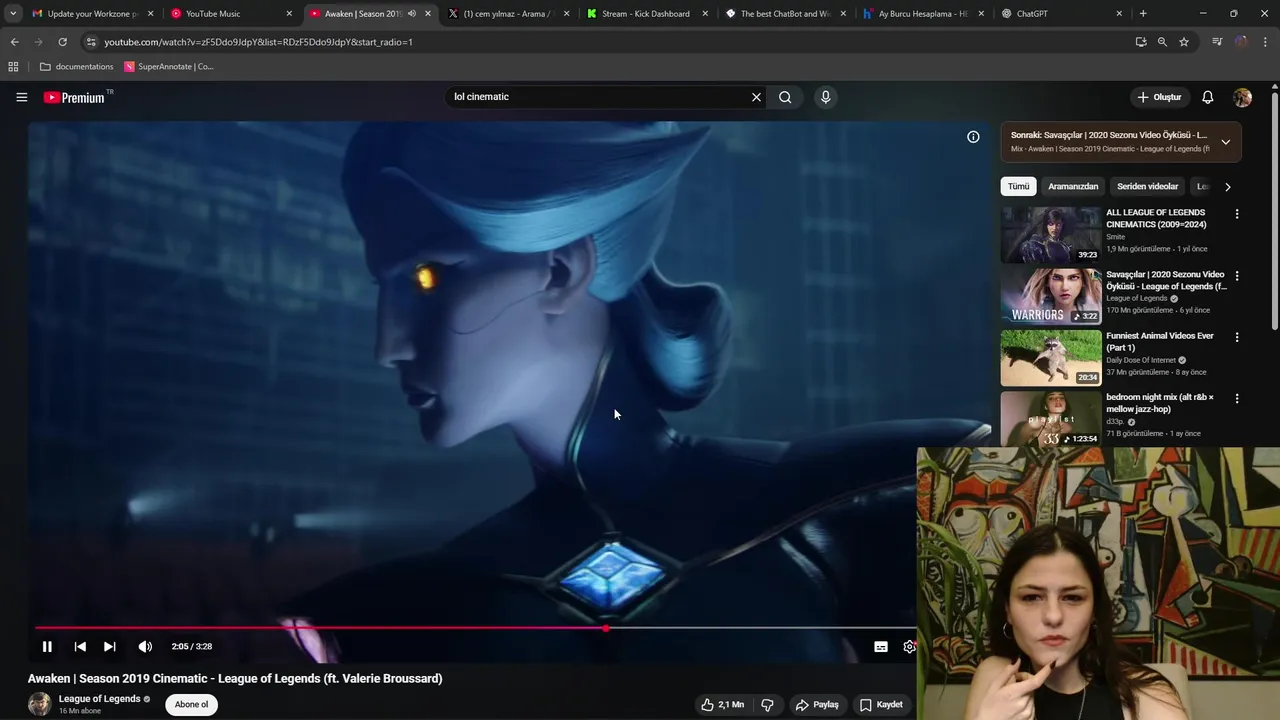Open media controls in Chrome toolbar

1217,42
